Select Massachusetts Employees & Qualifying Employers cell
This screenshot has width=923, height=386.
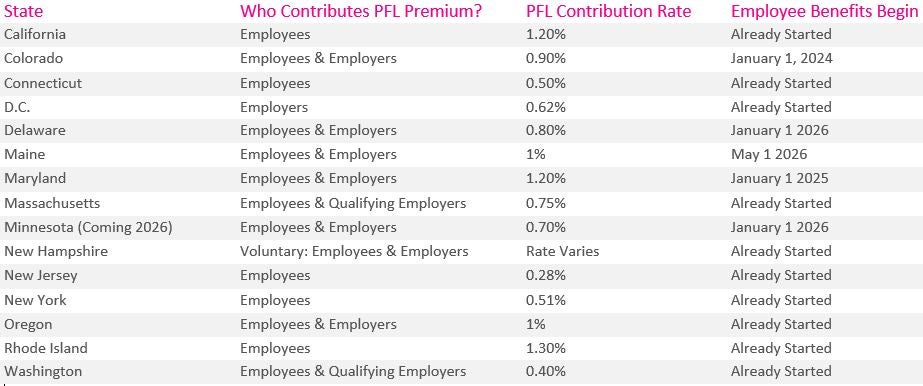tap(353, 203)
